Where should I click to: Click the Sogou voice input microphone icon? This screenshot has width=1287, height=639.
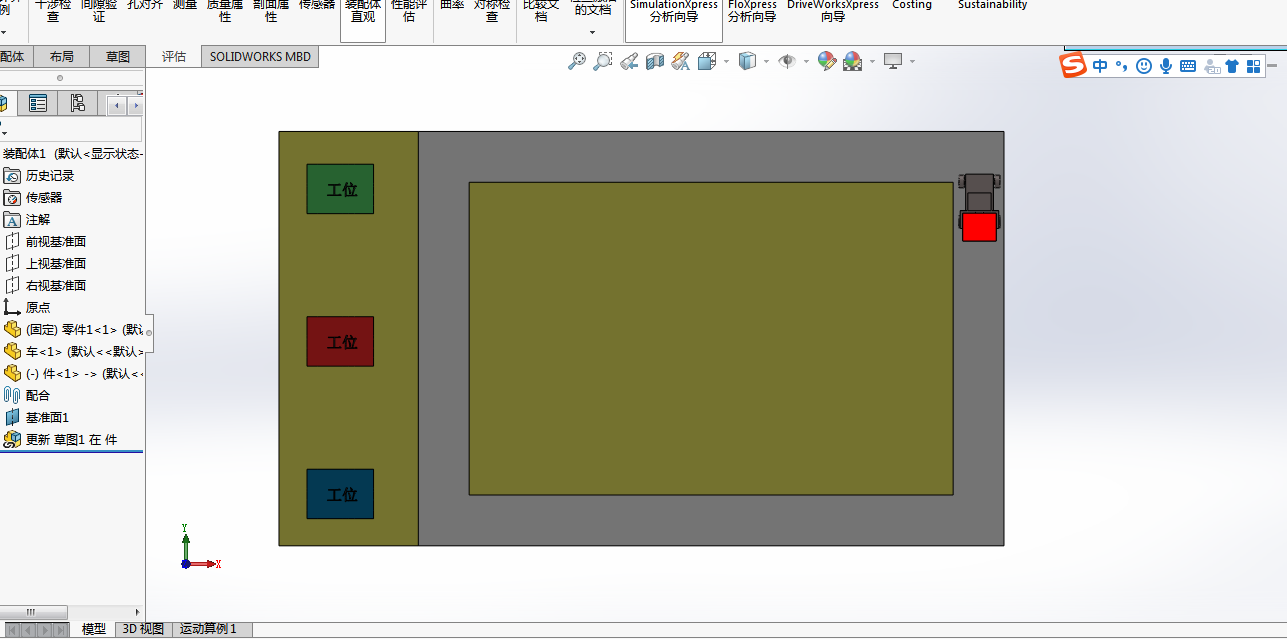[x=1166, y=66]
